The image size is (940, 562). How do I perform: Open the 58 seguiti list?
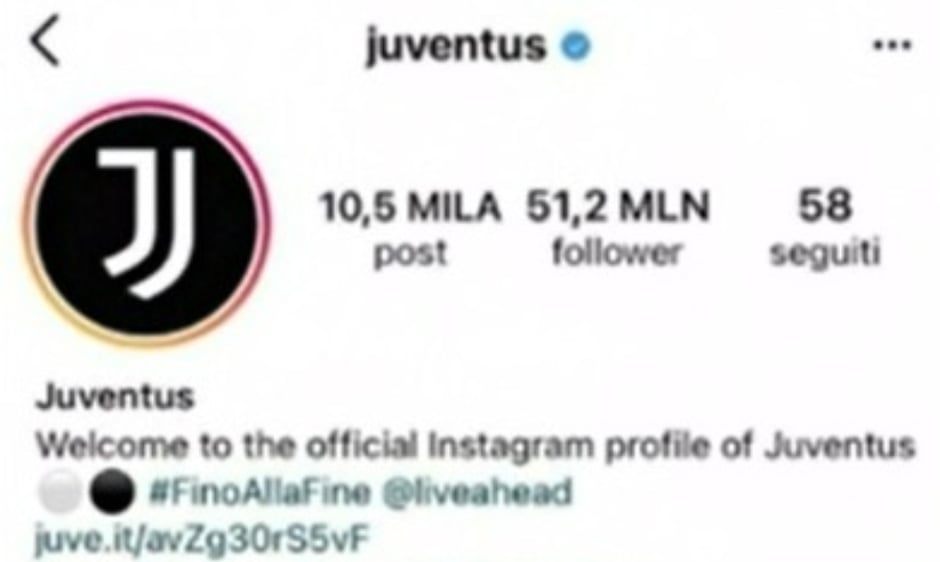coord(825,229)
